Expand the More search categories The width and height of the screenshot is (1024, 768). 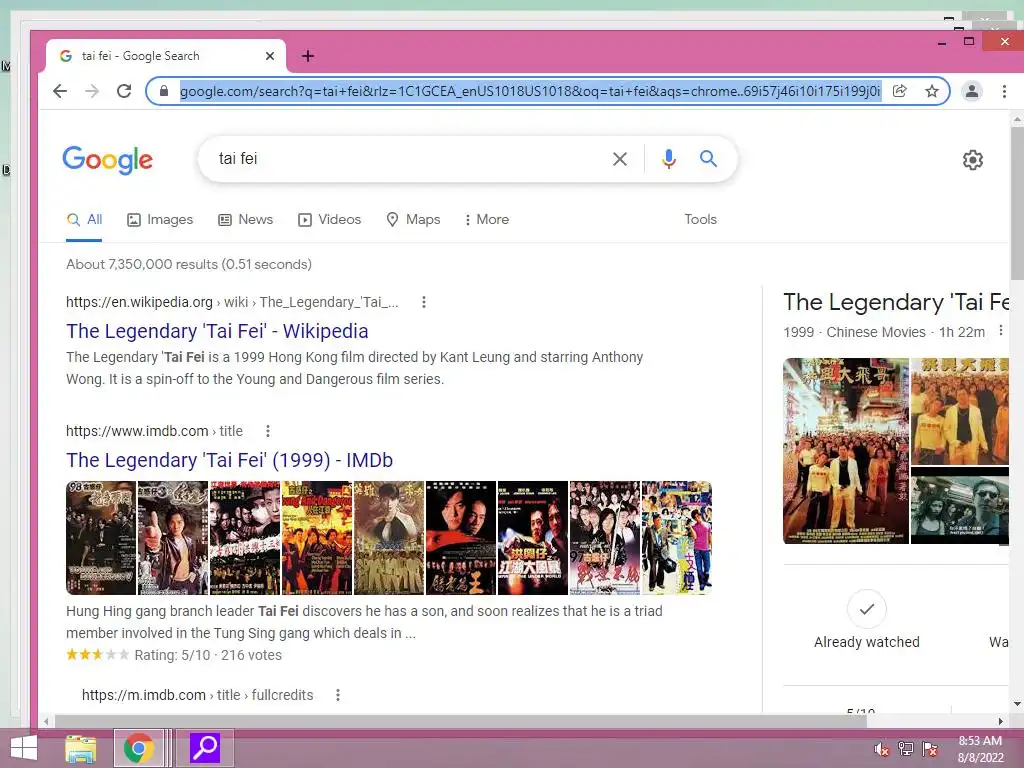[x=487, y=219]
